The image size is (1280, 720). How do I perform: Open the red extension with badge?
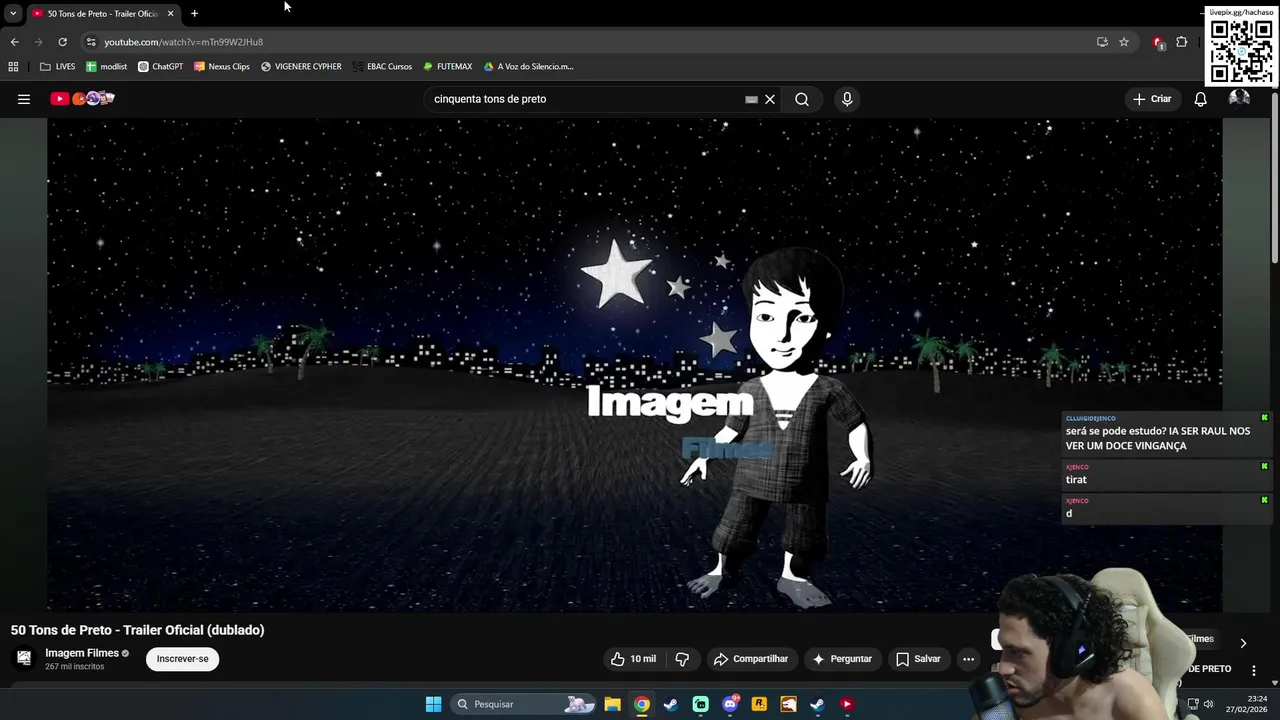pos(1158,42)
